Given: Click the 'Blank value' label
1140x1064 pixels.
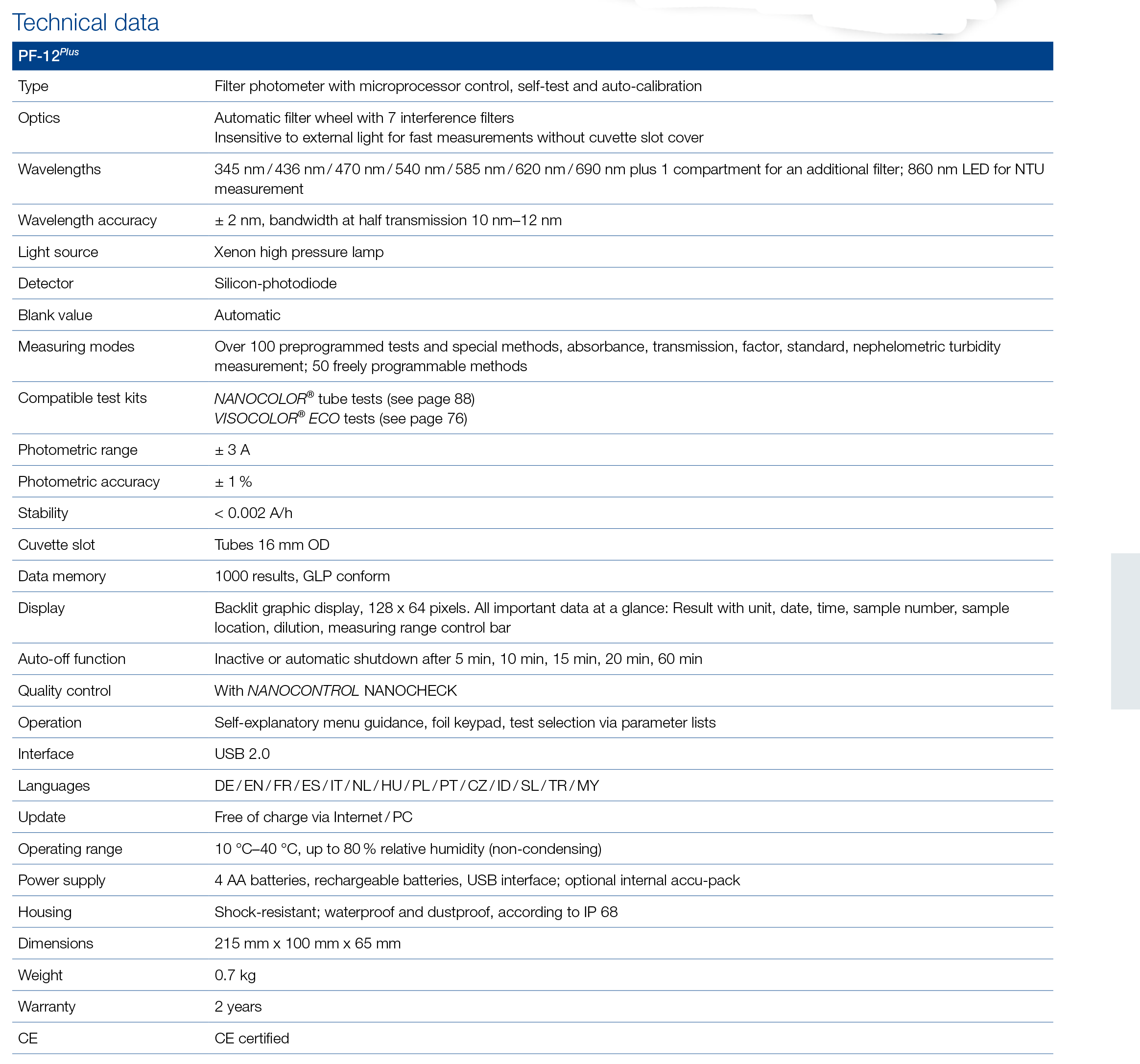Looking at the screenshot, I should pos(55,315).
